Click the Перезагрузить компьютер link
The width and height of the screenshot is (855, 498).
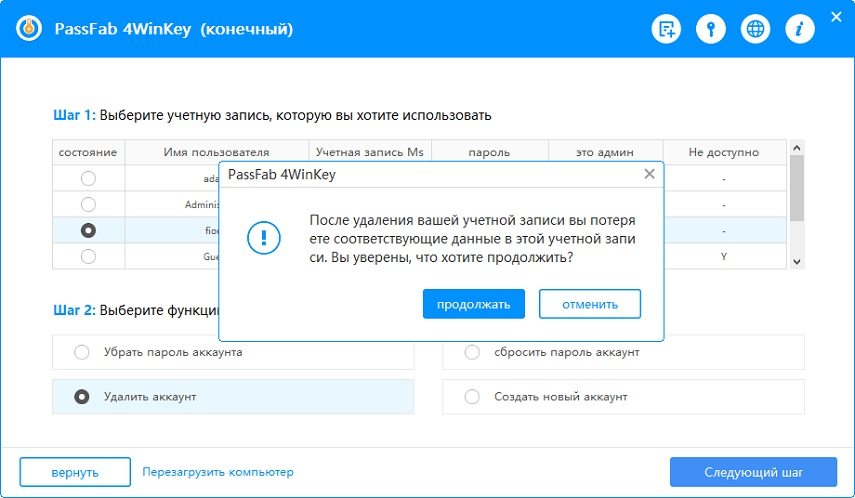coord(218,472)
